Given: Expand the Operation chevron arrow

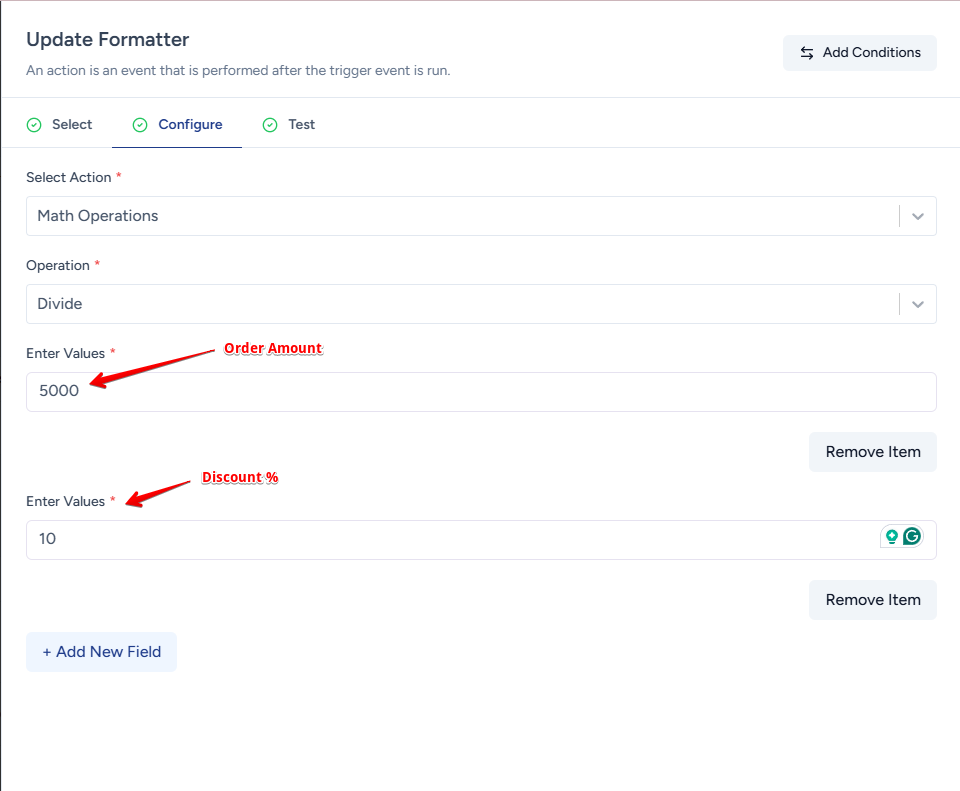Looking at the screenshot, I should tap(918, 304).
